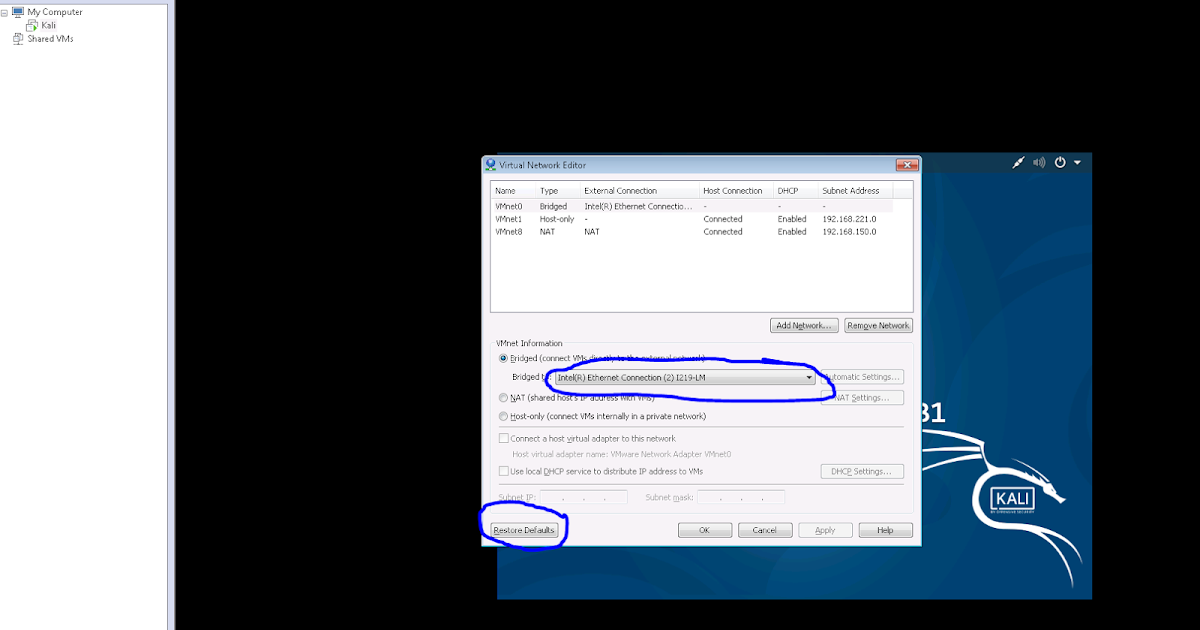
Task: Open the Kali panel status dropdown arrow
Action: point(1079,162)
